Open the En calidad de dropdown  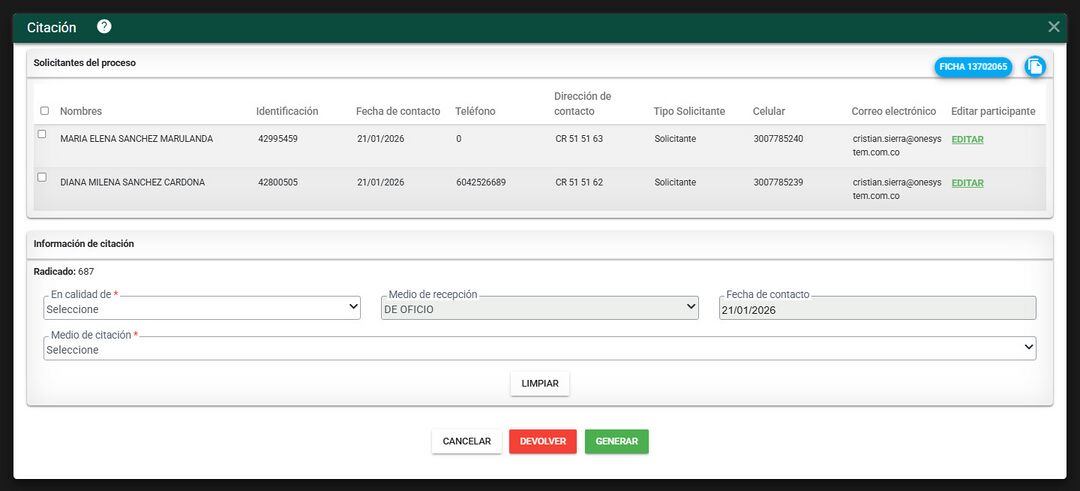pyautogui.click(x=202, y=309)
